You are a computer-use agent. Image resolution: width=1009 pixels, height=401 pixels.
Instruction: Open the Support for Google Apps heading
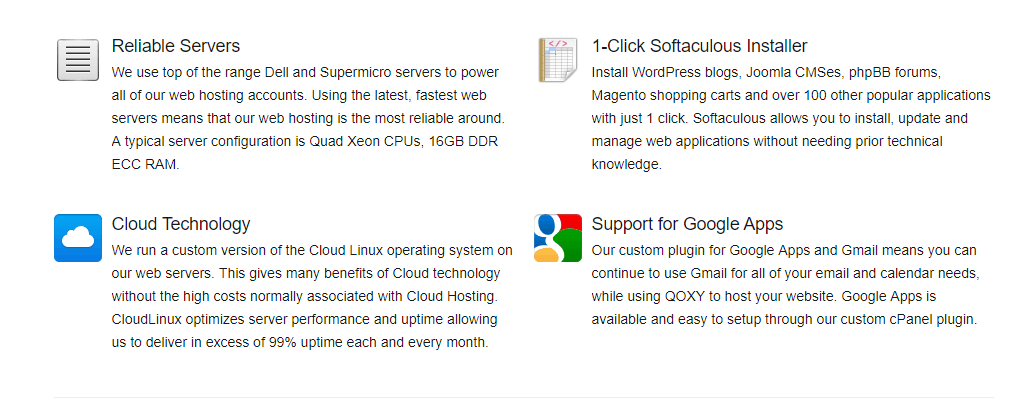(687, 224)
